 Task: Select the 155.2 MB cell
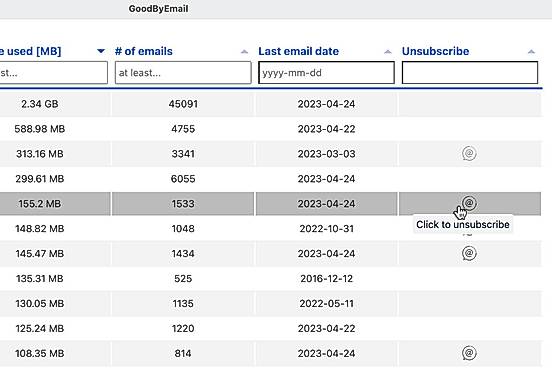pos(55,204)
